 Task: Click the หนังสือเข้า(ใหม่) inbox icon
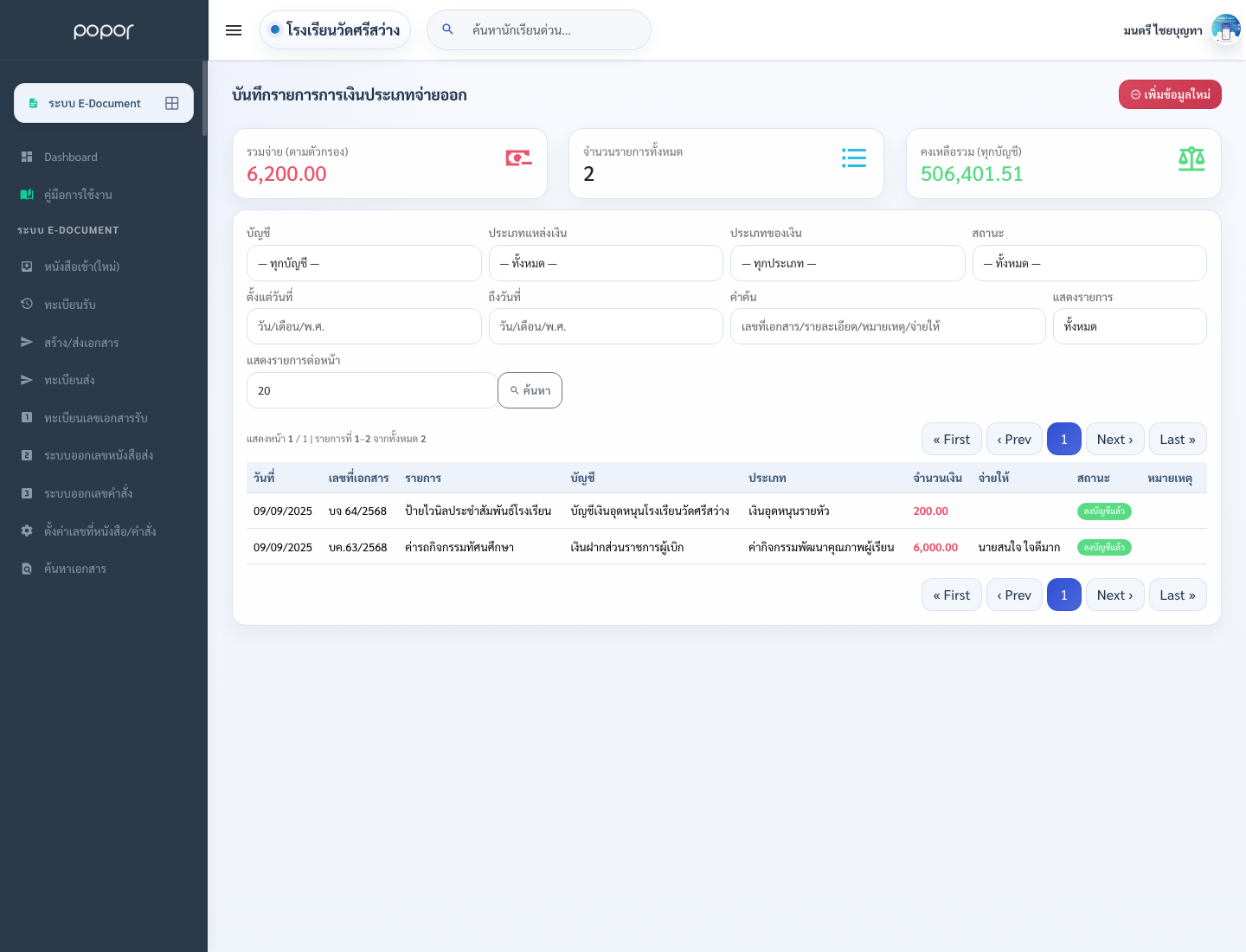point(27,267)
